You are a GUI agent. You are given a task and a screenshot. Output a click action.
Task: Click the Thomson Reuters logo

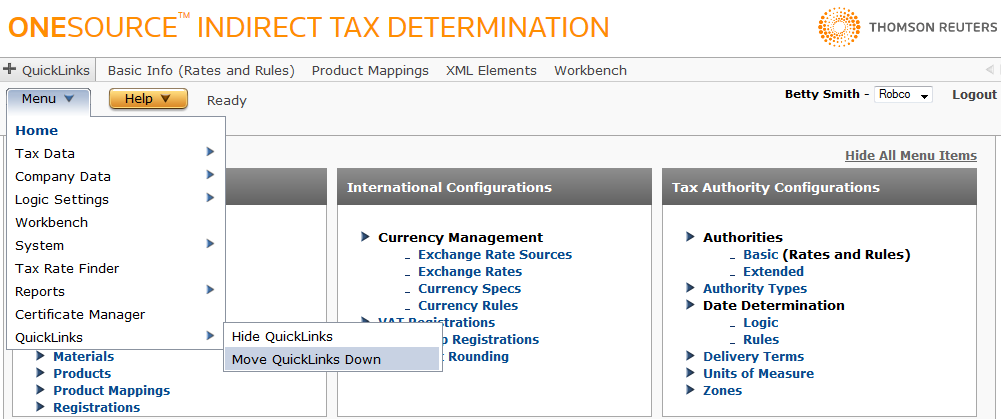[x=906, y=28]
